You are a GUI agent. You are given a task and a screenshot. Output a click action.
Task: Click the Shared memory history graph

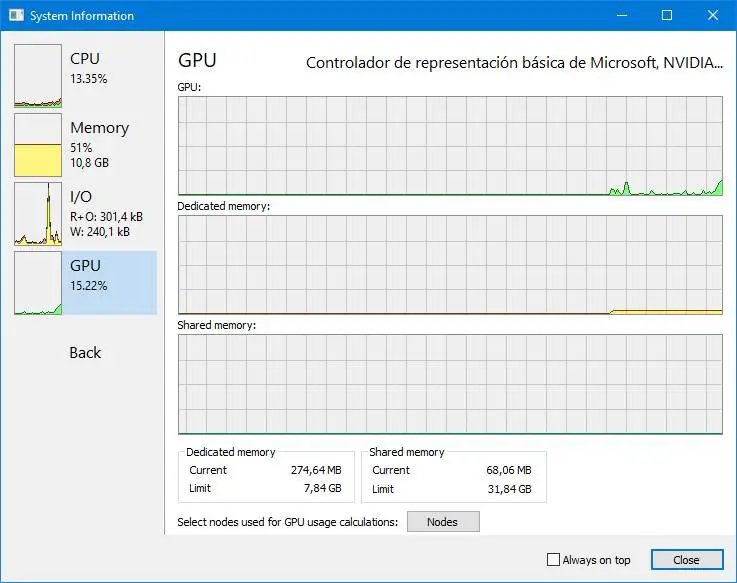pos(450,384)
